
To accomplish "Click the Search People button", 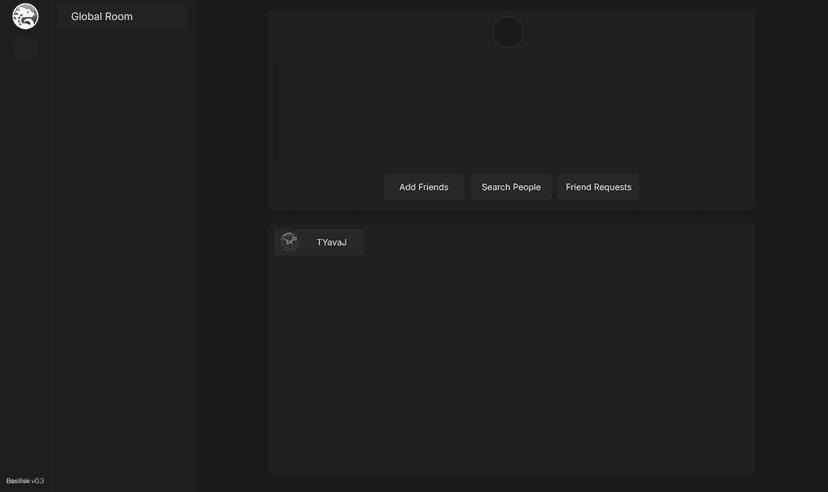I will [x=511, y=187].
